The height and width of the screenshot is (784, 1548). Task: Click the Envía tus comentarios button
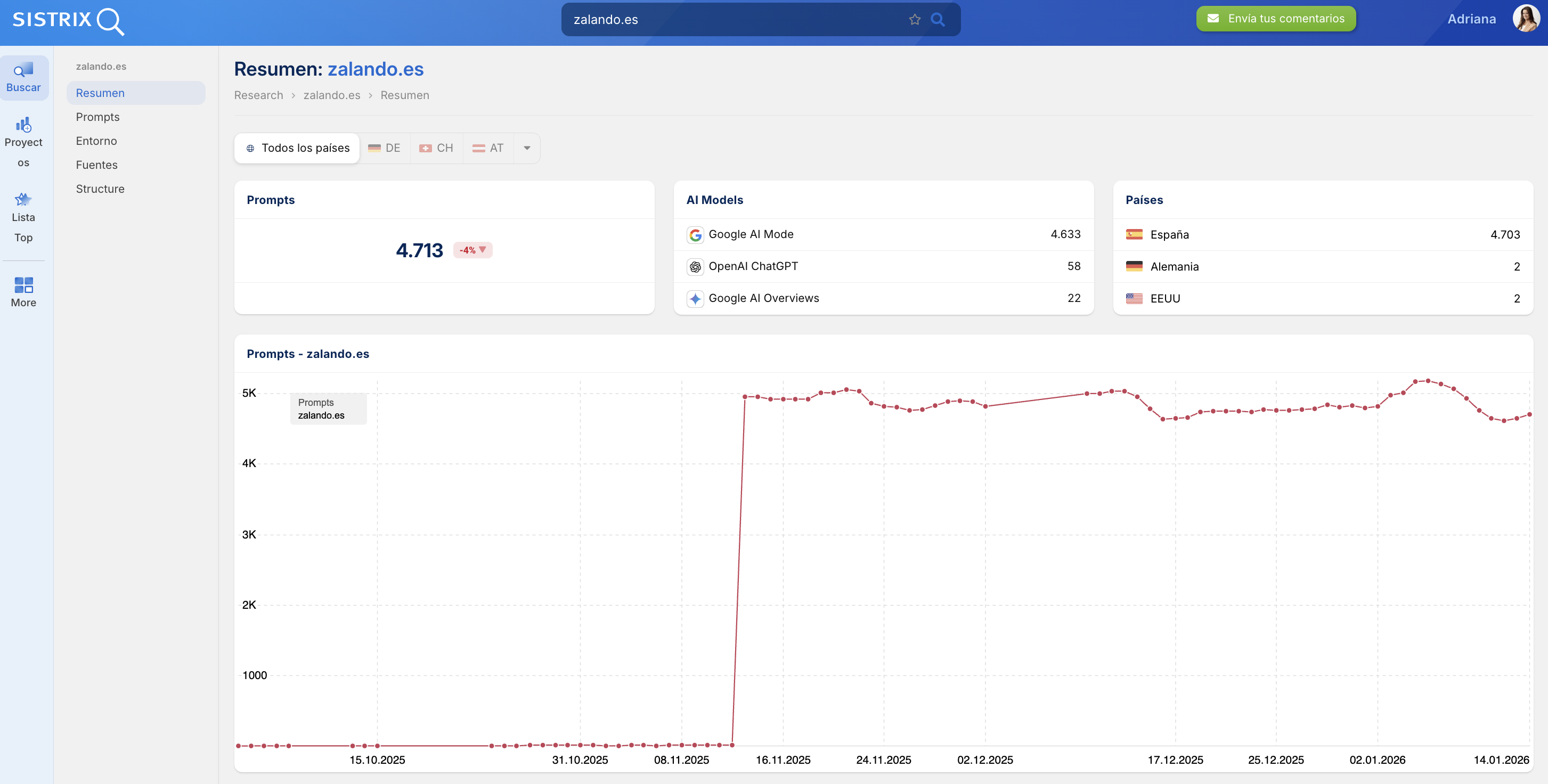1275,19
